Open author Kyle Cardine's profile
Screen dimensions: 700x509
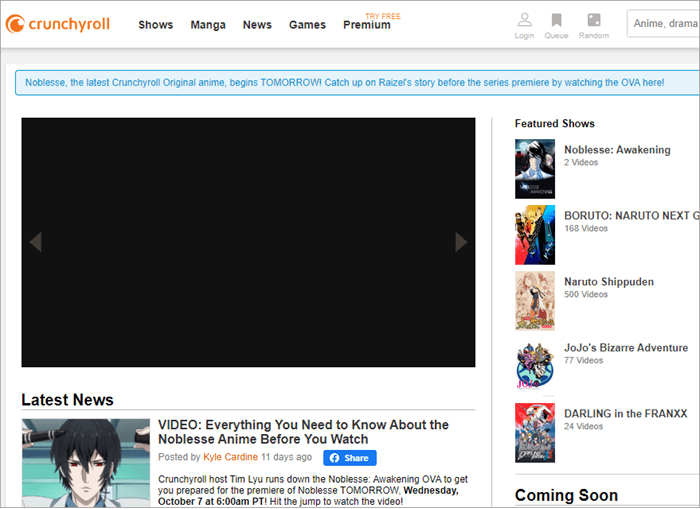(230, 457)
